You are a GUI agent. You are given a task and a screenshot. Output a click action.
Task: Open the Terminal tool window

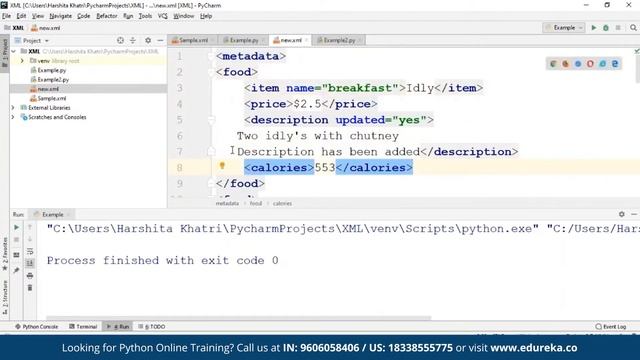tap(83, 327)
